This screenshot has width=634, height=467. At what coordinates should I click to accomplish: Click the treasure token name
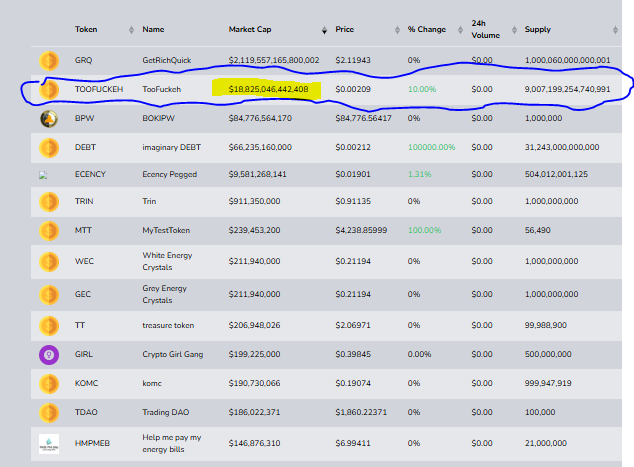coord(168,325)
